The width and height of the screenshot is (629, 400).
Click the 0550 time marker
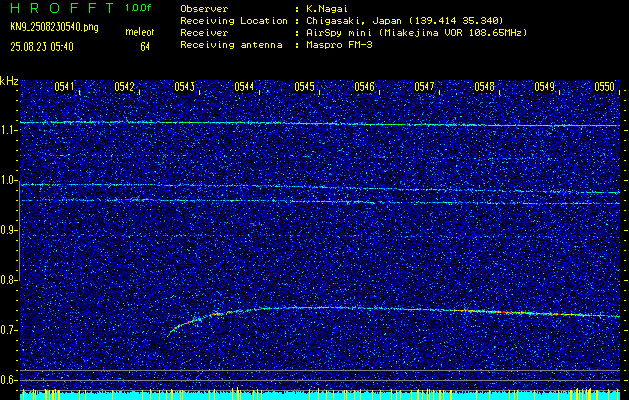tap(604, 86)
